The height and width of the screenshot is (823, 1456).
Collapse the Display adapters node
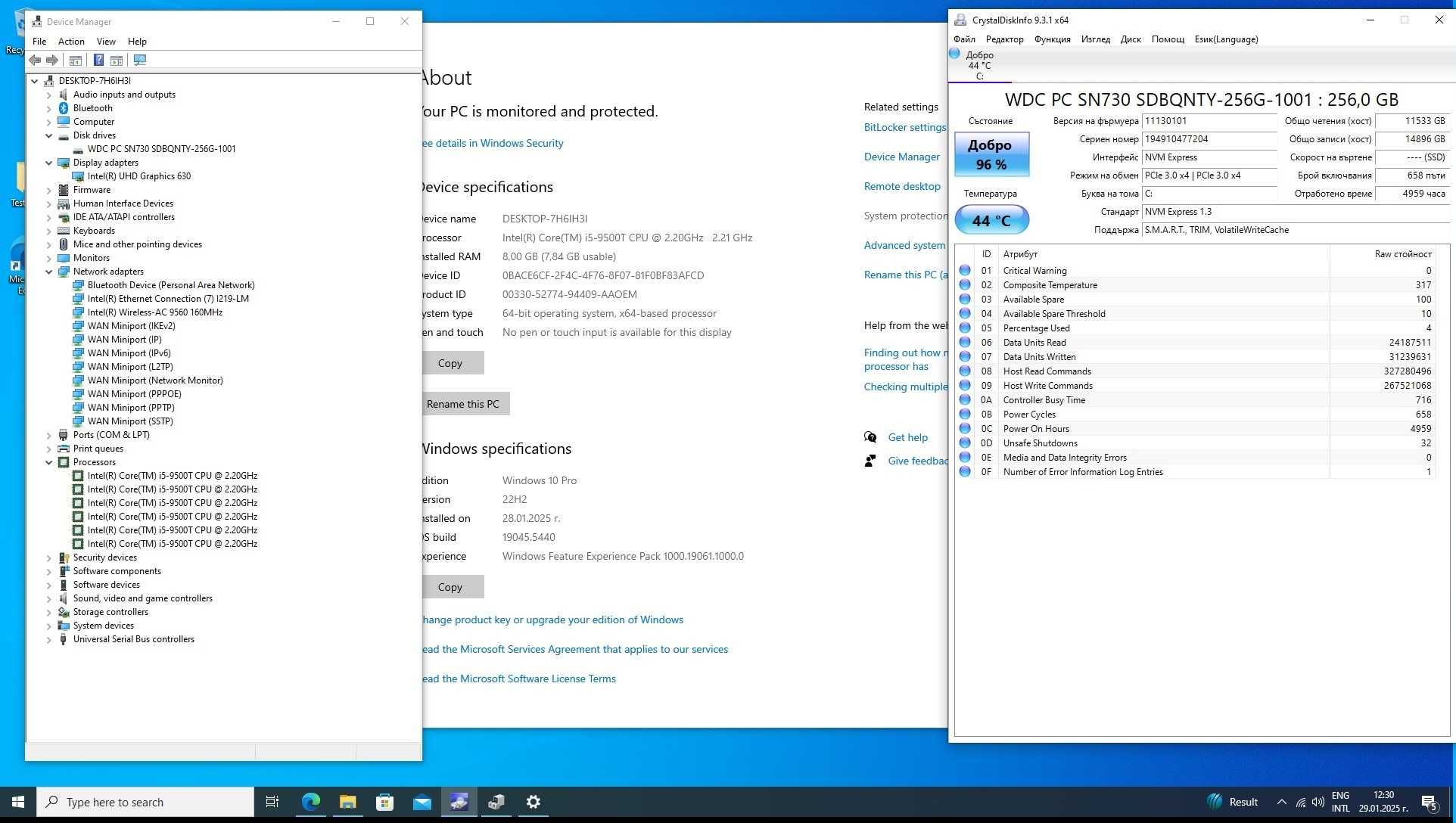pos(49,163)
